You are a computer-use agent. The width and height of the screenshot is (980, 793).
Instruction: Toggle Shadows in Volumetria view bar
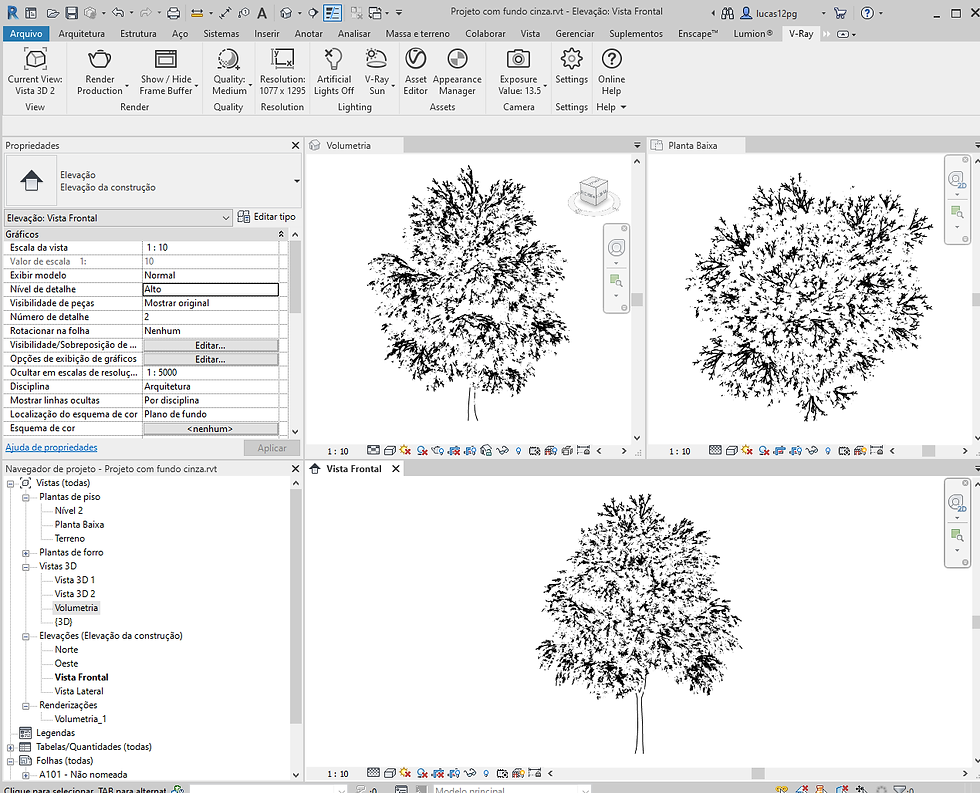click(422, 451)
